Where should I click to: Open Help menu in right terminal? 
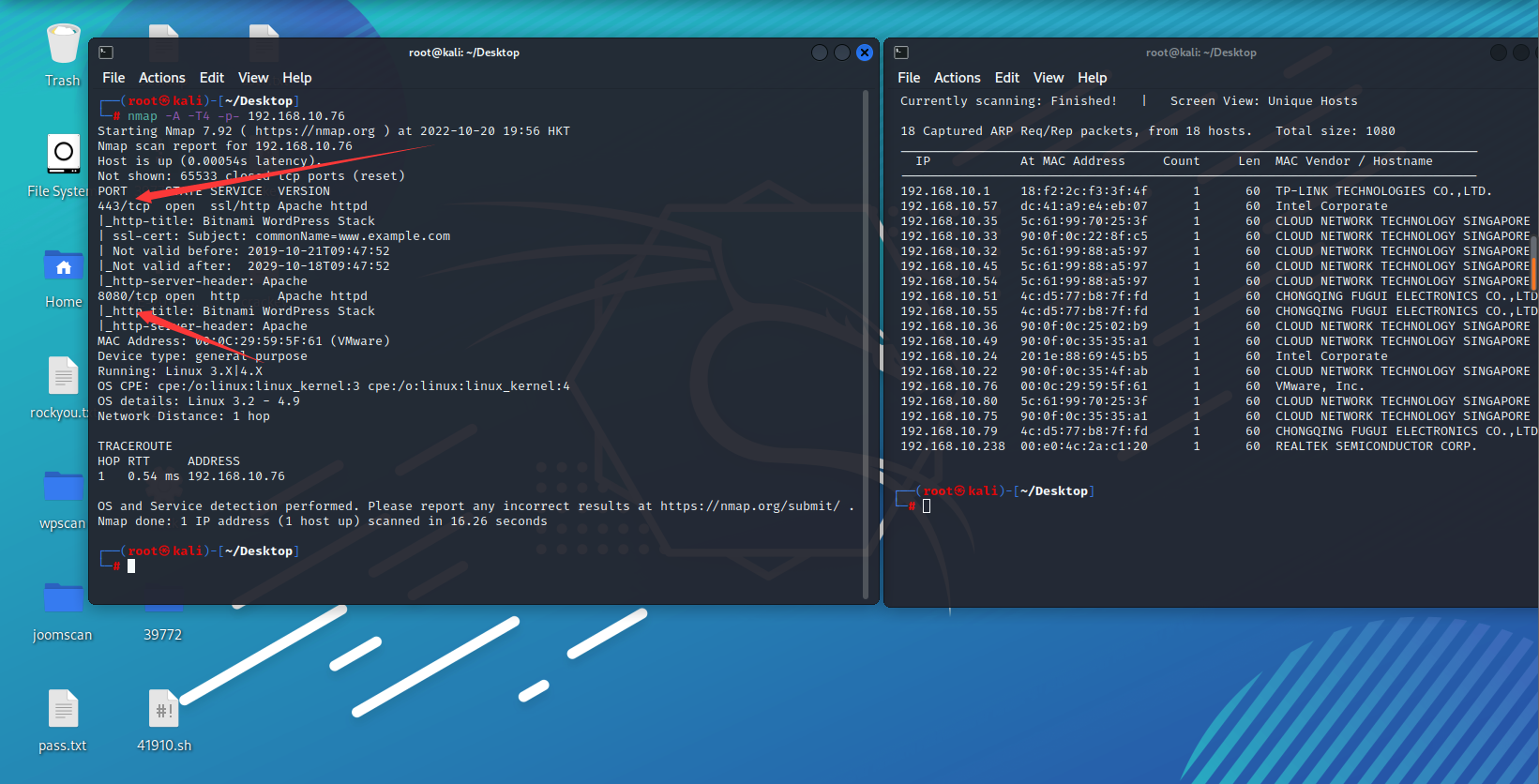[x=1093, y=78]
